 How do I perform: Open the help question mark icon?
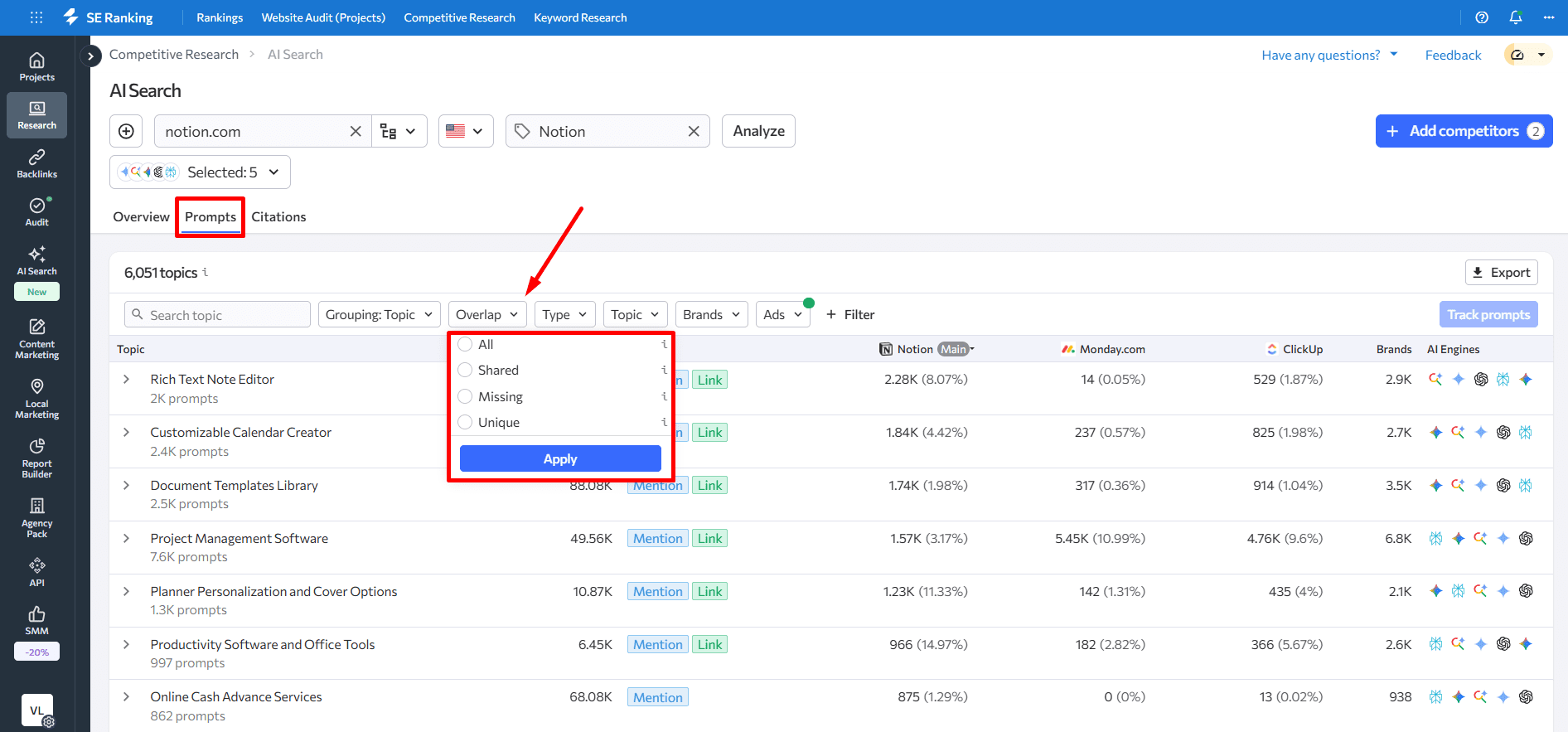pos(1482,17)
